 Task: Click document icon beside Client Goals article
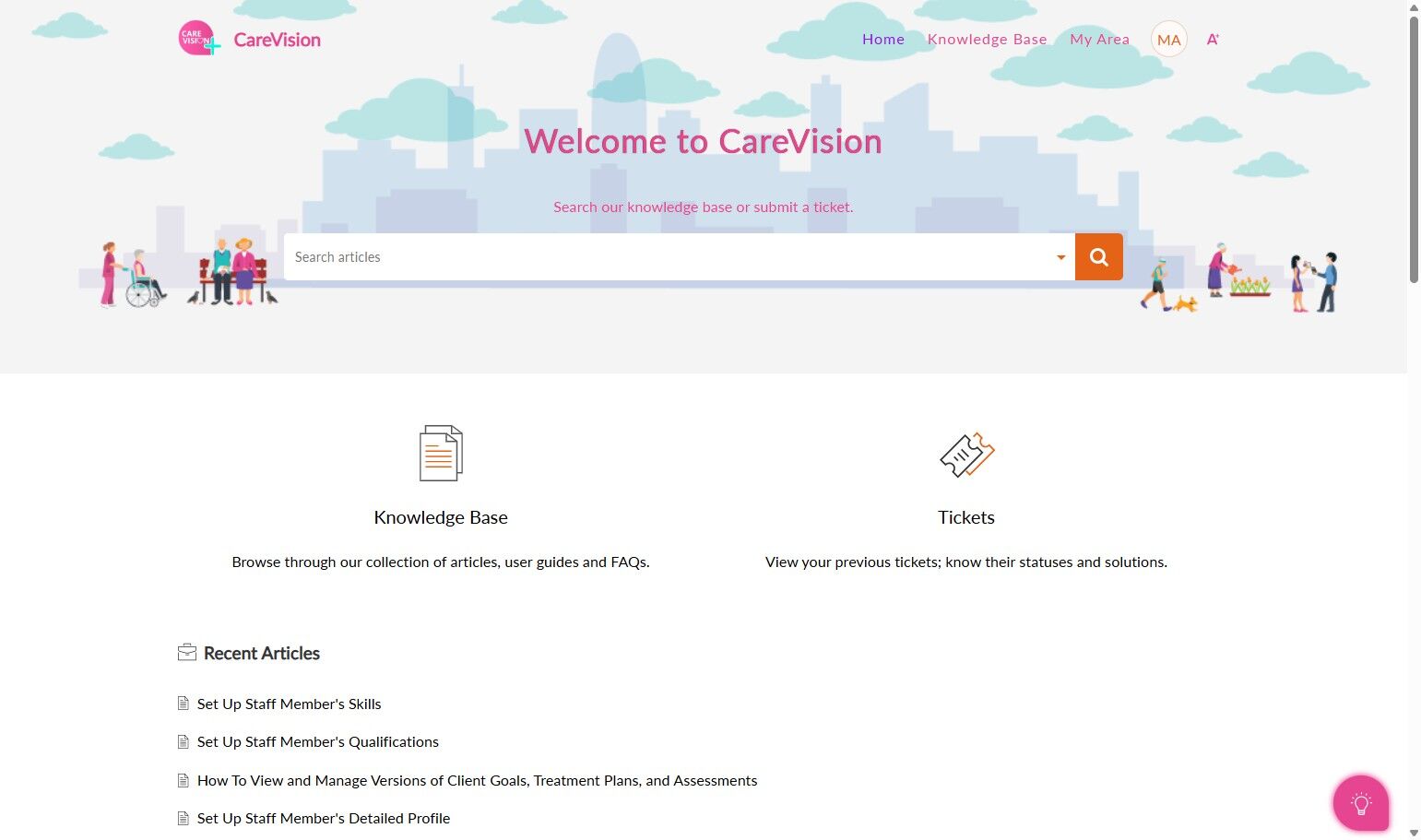tap(184, 780)
